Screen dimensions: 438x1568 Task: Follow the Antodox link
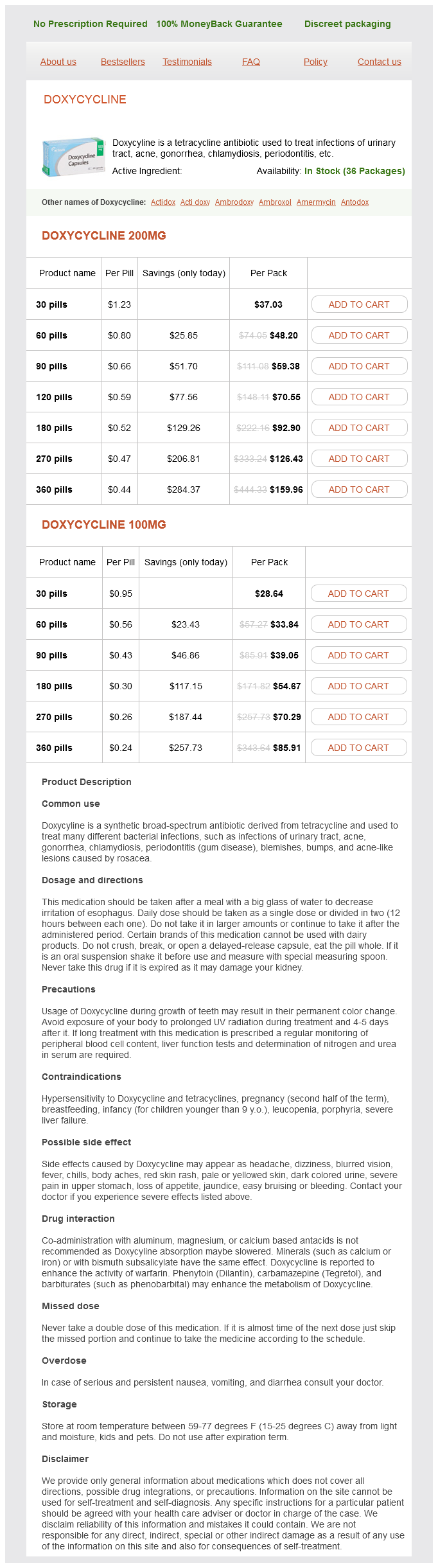pos(355,202)
